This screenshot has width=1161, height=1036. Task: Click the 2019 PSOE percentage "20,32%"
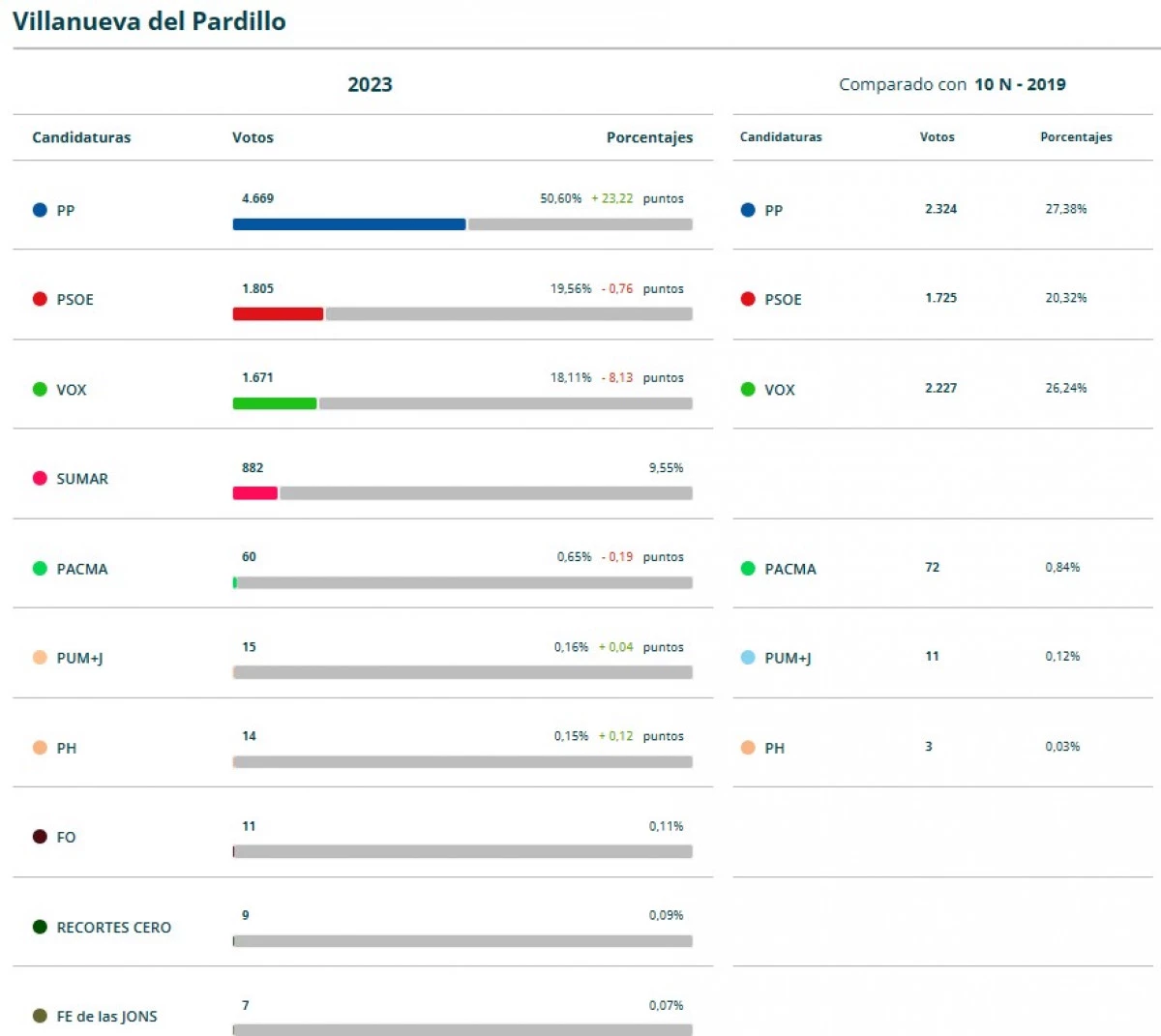pyautogui.click(x=1065, y=298)
